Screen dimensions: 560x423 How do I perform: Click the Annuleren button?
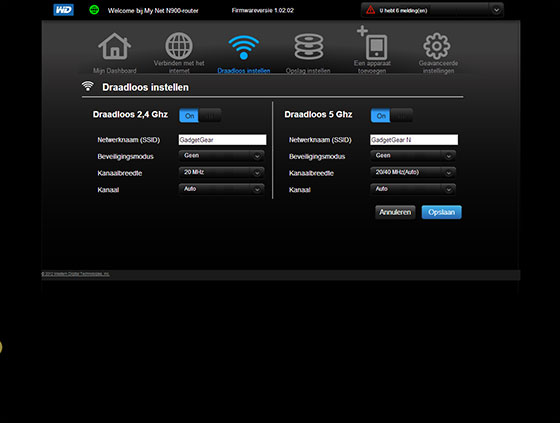click(395, 212)
